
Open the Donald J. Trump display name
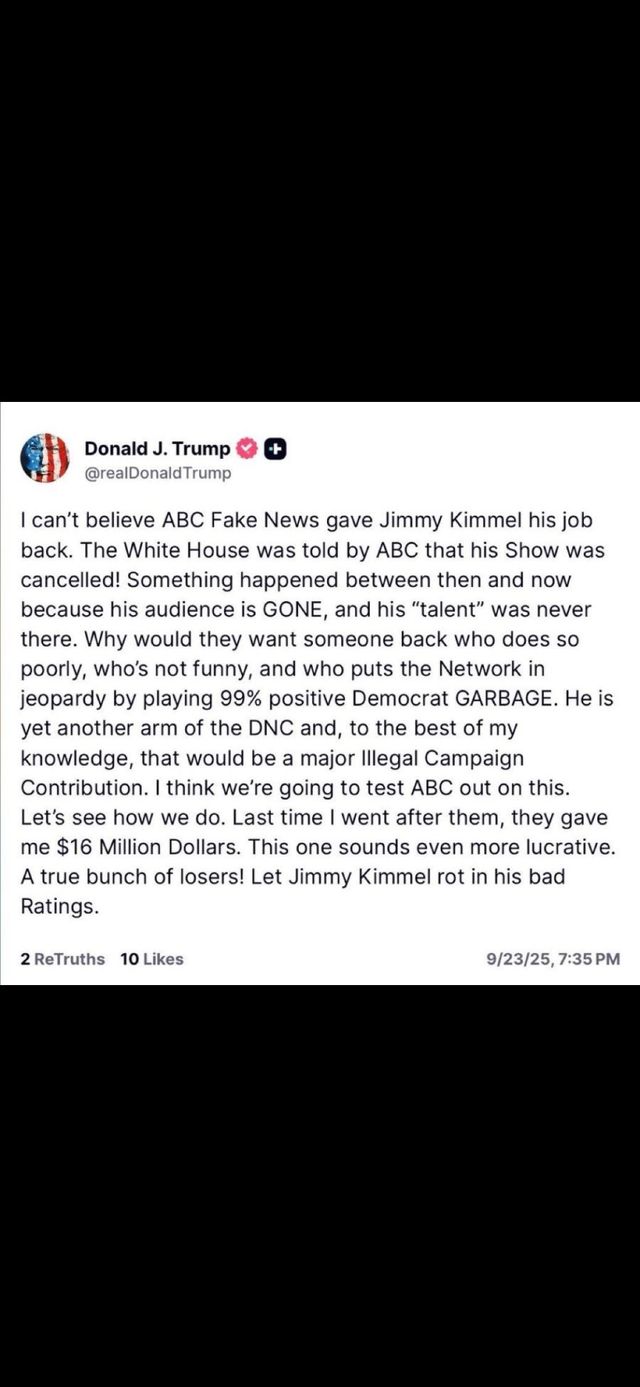[157, 448]
